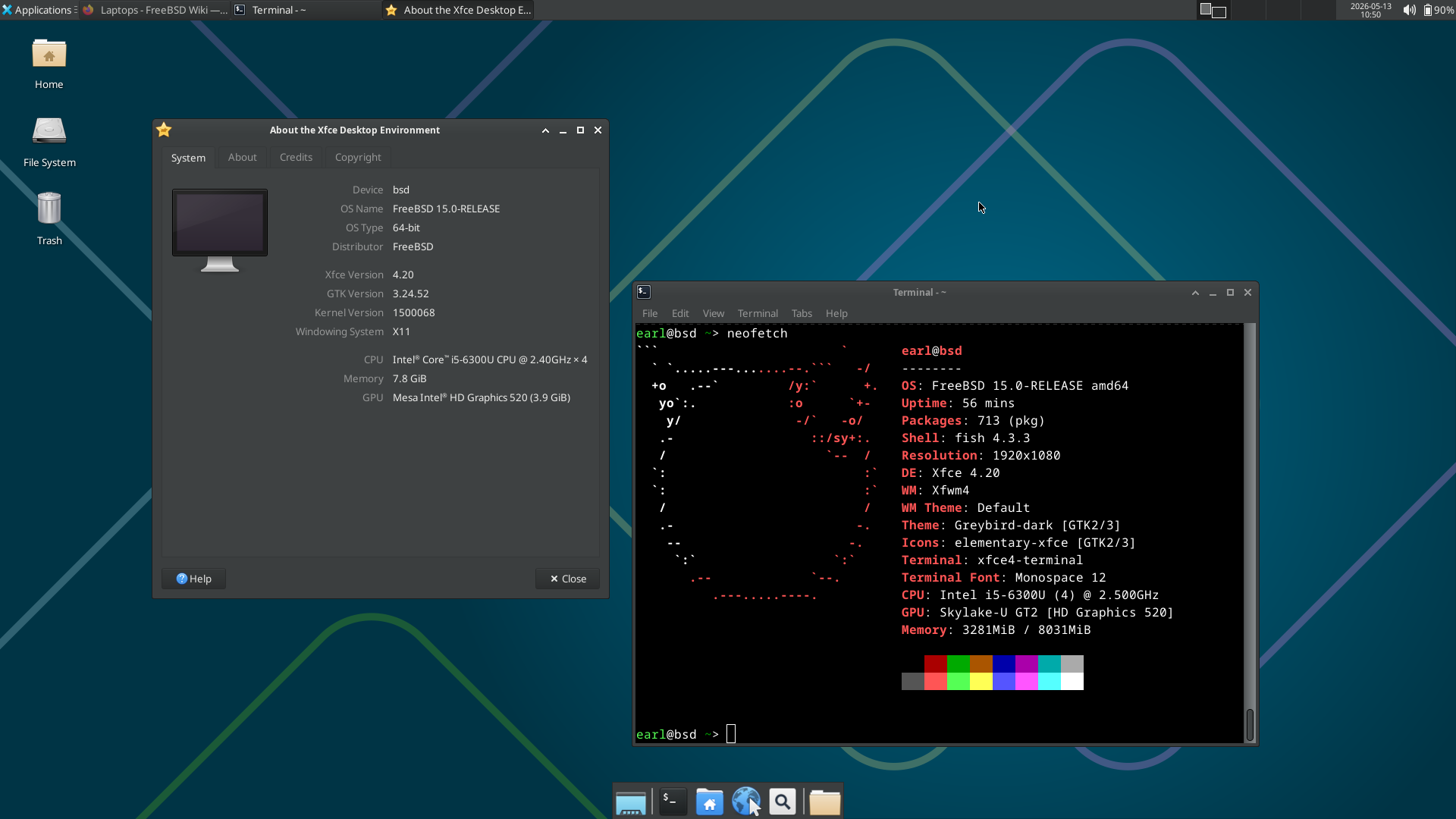Click the Help button in the About dialog
This screenshot has height=819, width=1456.
pyautogui.click(x=193, y=579)
